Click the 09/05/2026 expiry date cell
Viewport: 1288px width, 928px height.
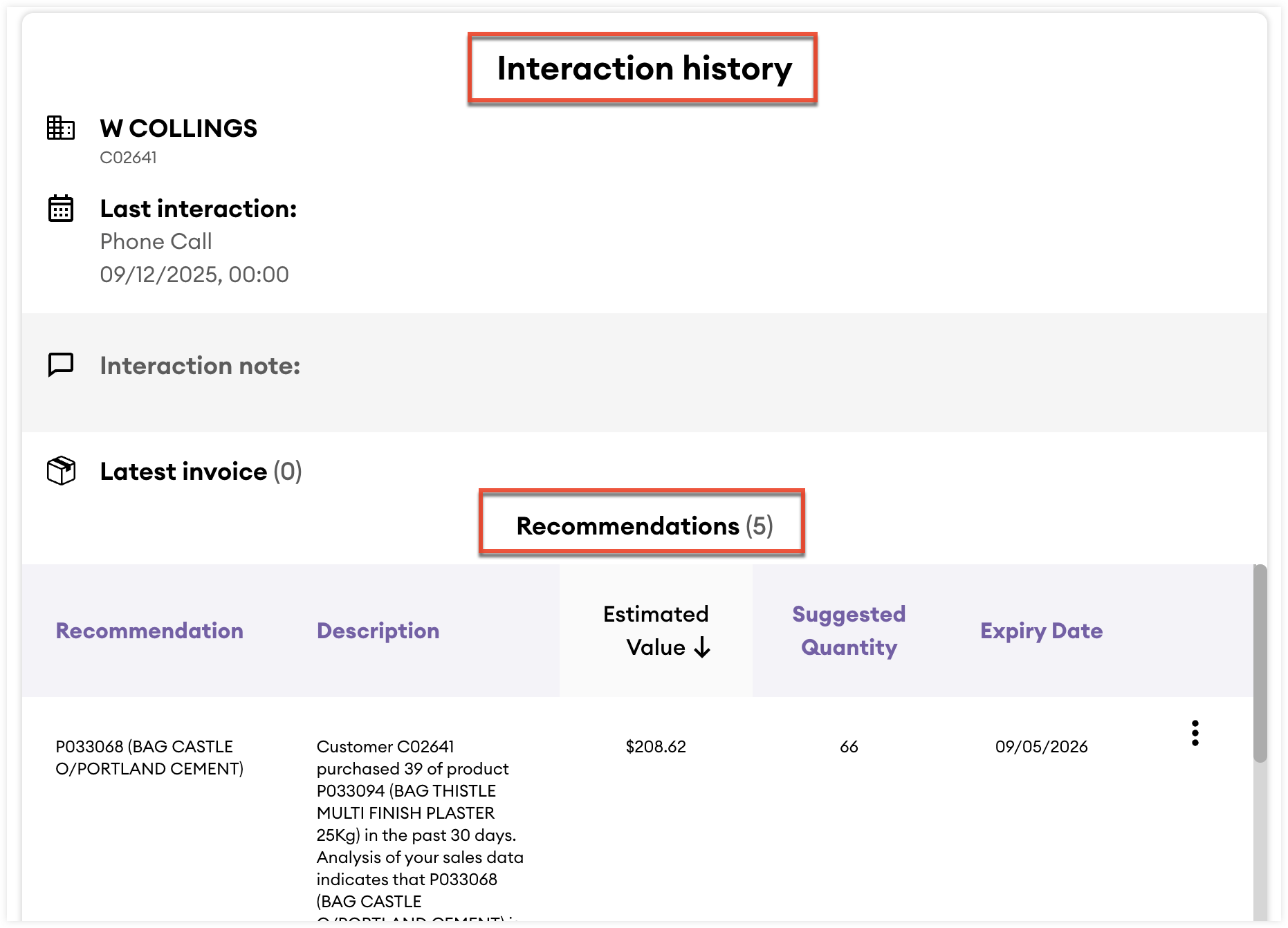pos(1041,747)
